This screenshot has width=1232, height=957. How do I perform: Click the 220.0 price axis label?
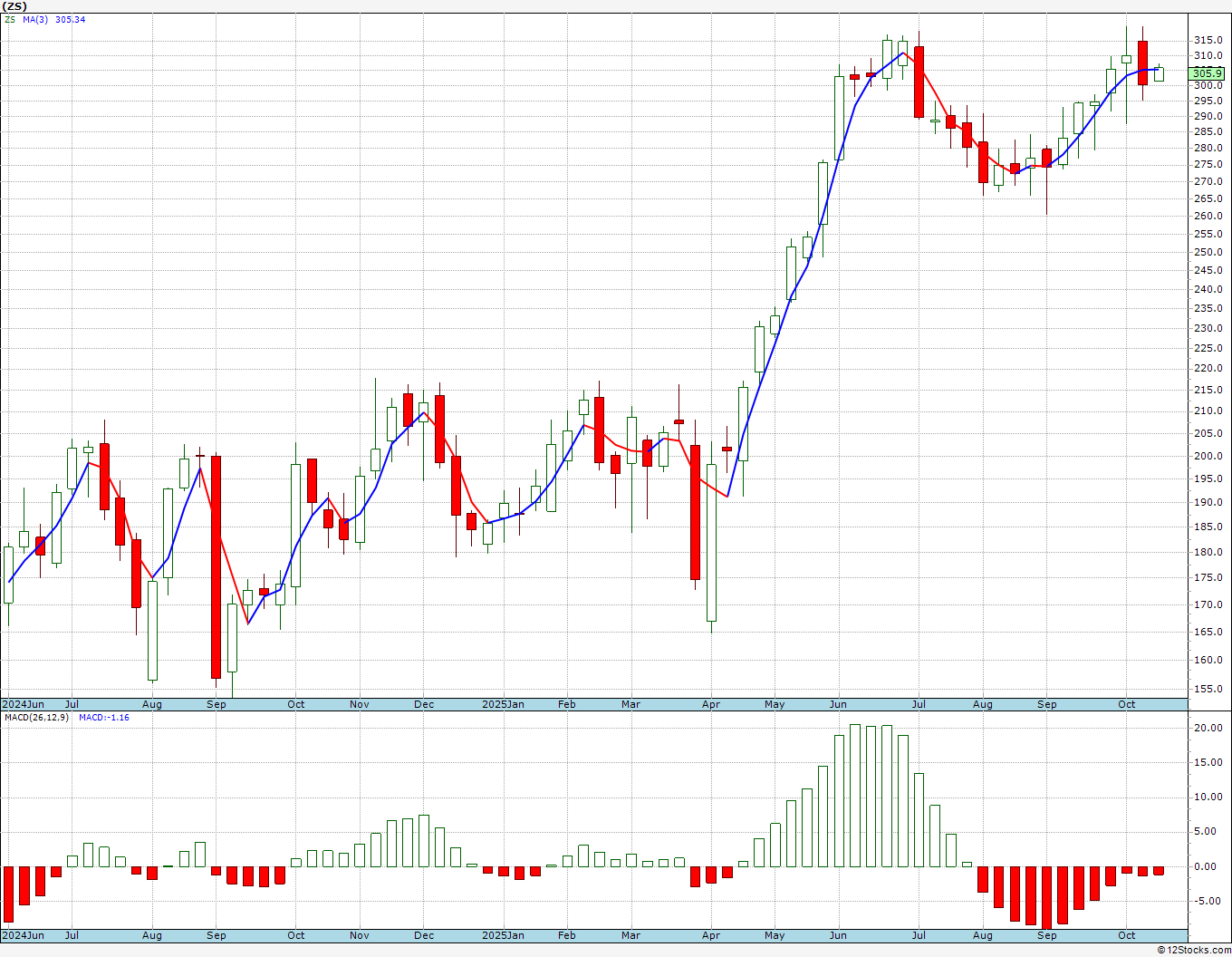coord(1208,368)
